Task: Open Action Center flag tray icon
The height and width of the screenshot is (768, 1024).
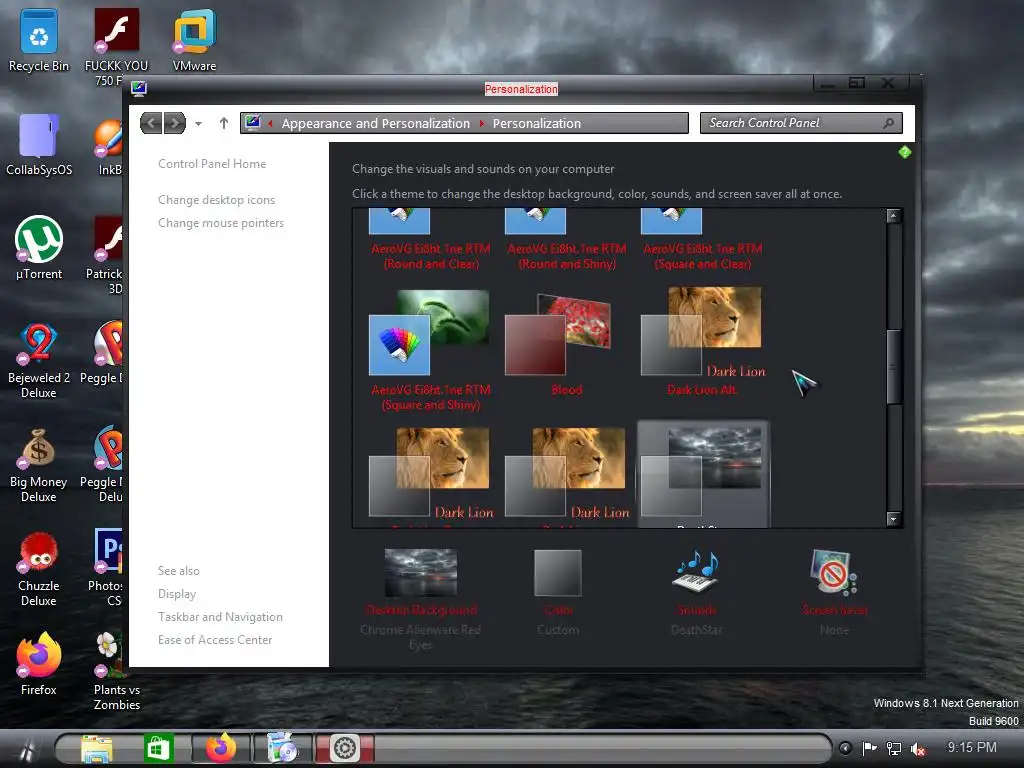Action: 869,748
